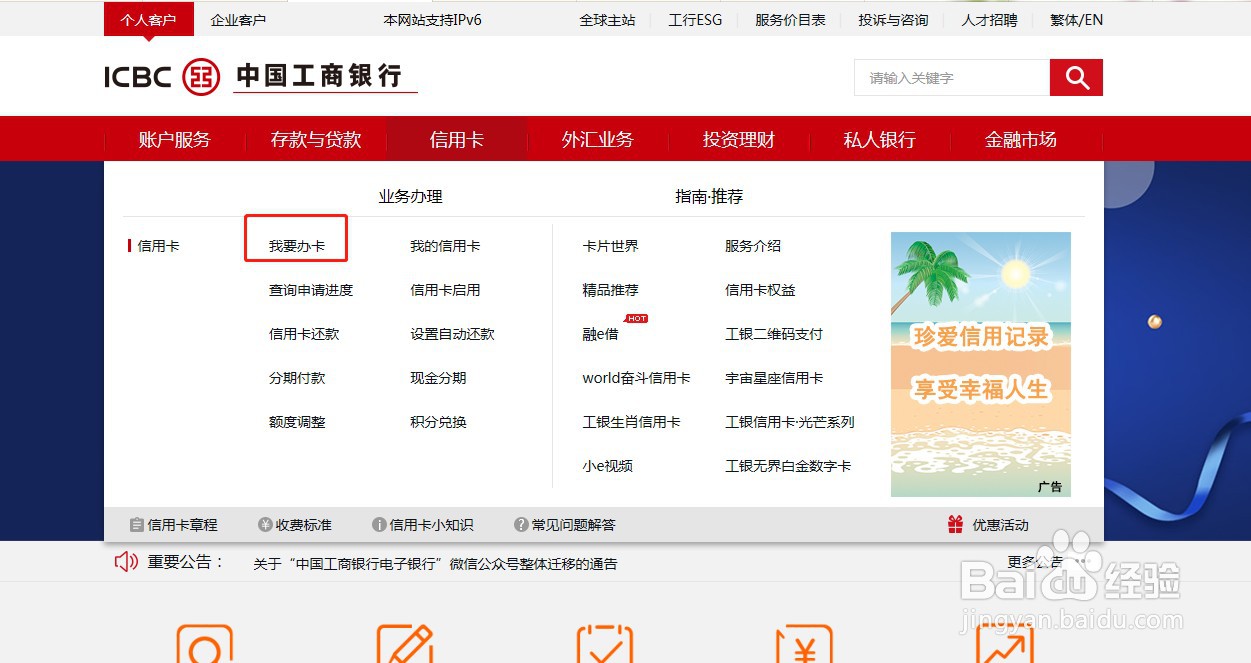Open the 全球主站 link
This screenshot has width=1251, height=663.
tap(607, 20)
